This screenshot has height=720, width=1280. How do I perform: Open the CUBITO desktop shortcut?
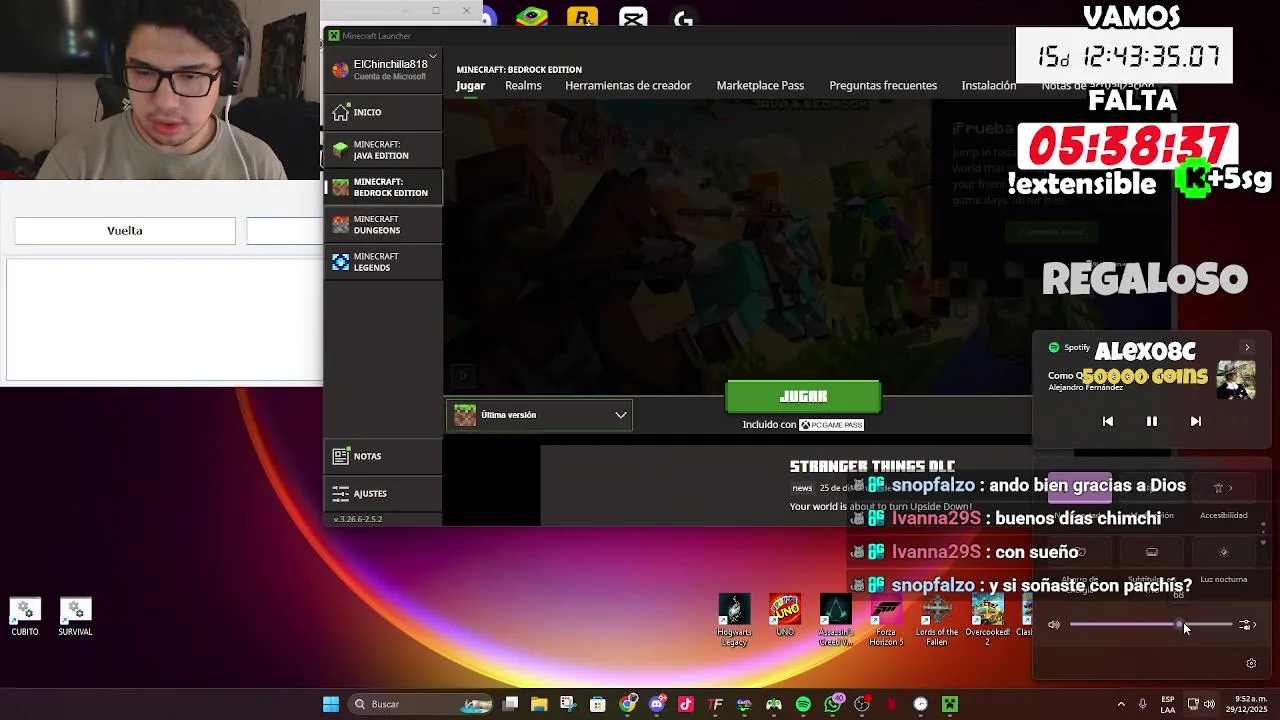tap(25, 617)
